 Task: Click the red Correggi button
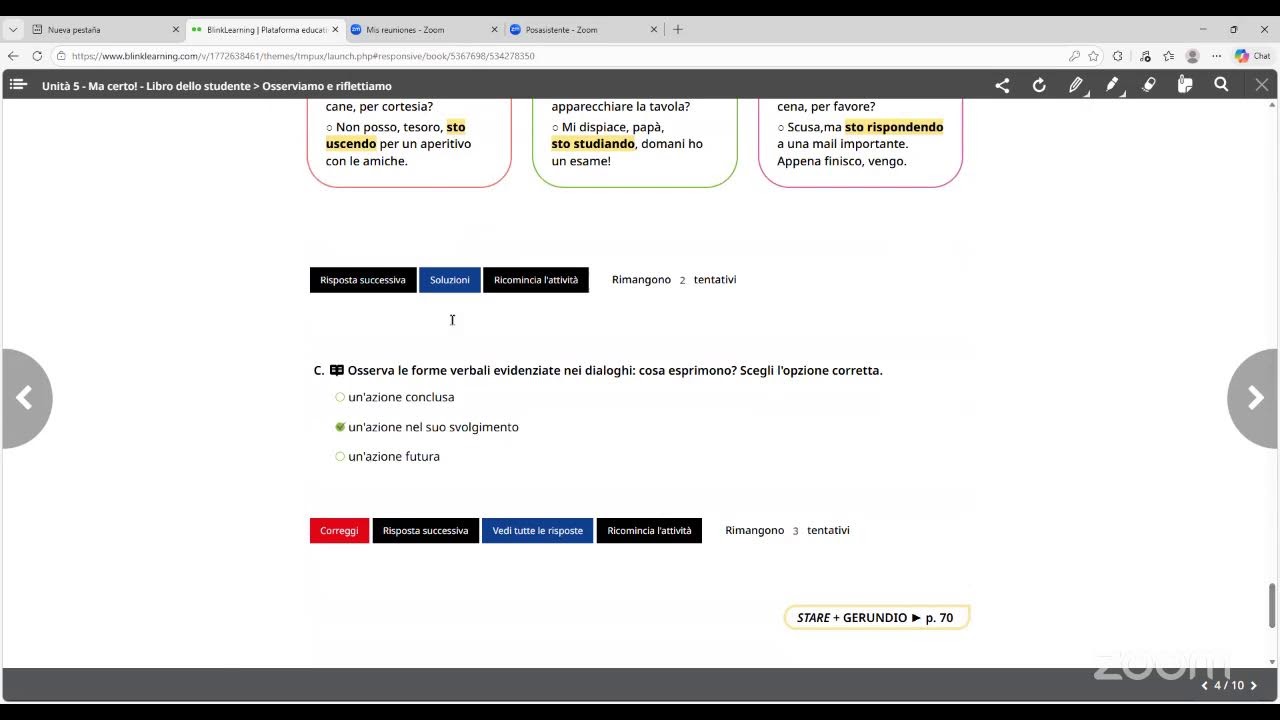pos(339,530)
